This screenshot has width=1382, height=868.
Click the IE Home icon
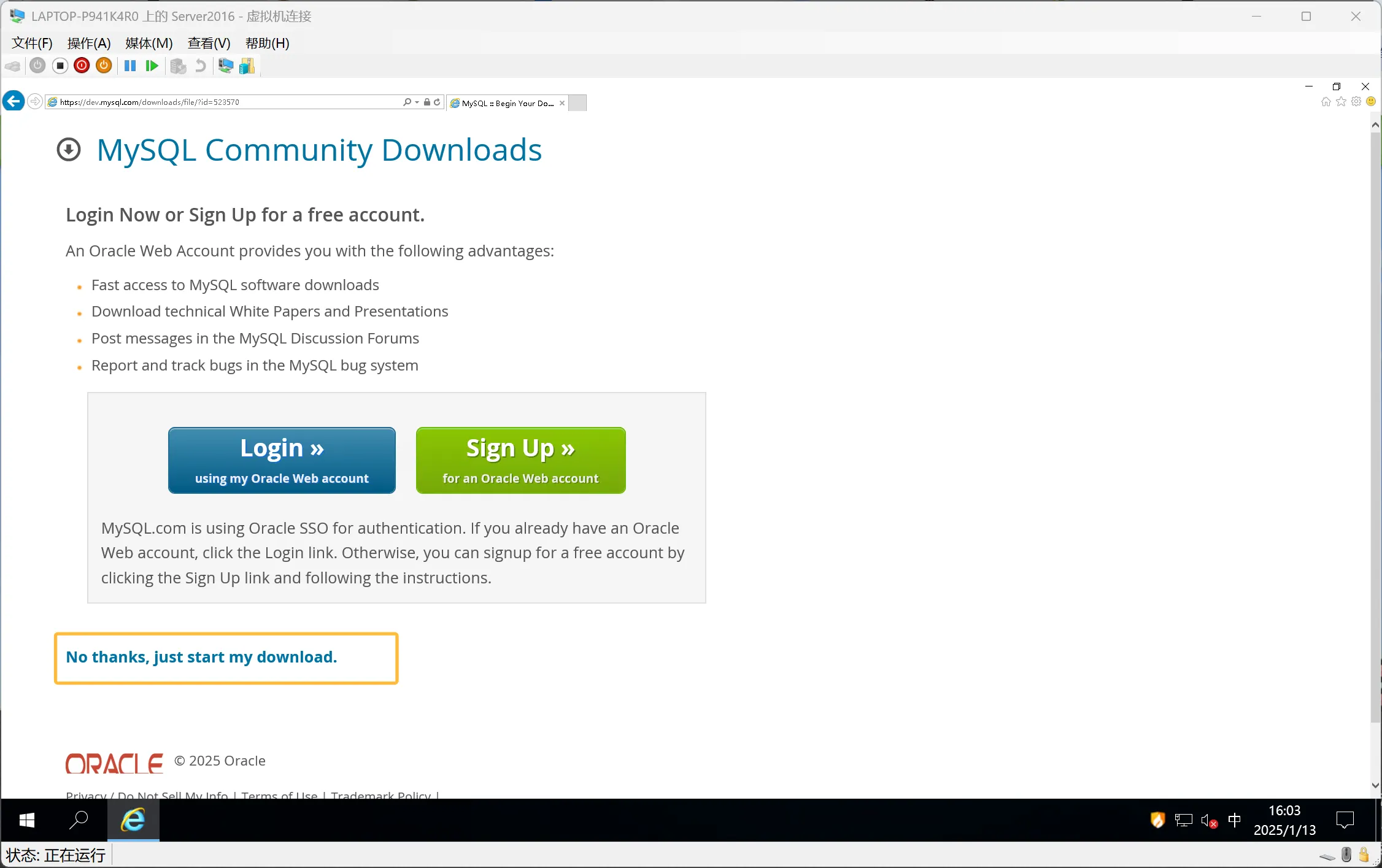coord(1326,102)
